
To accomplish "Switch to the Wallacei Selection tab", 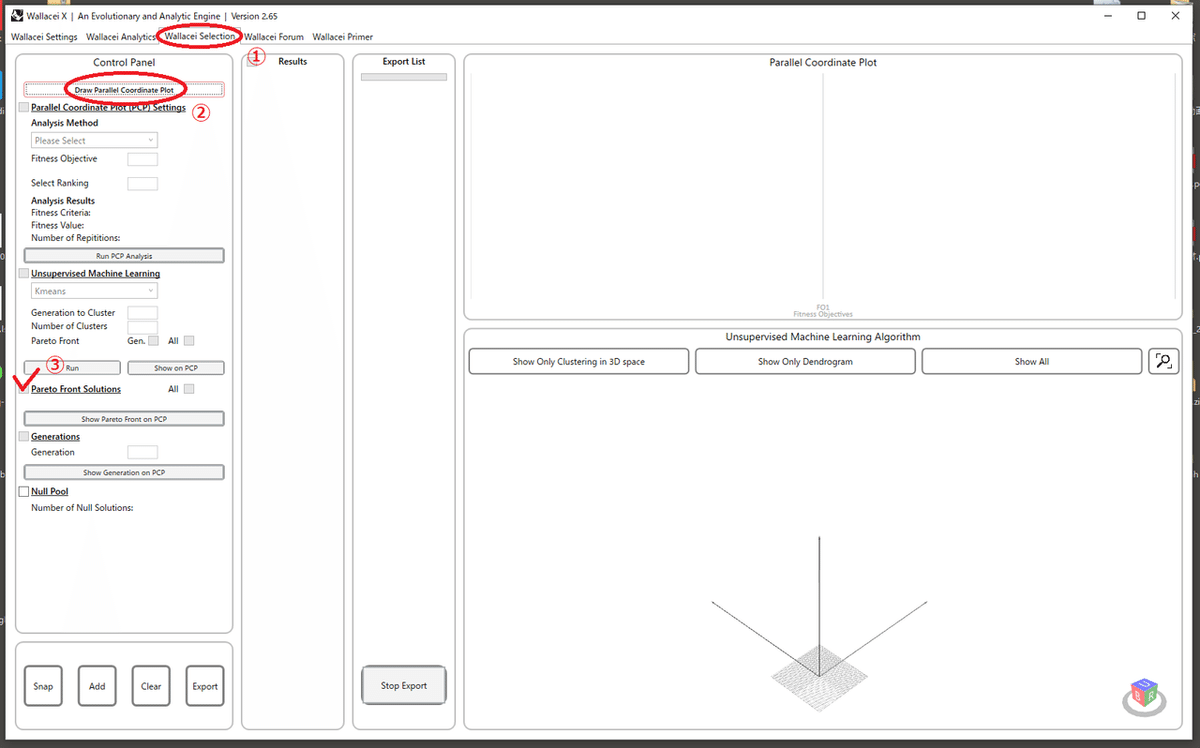I will [x=200, y=36].
